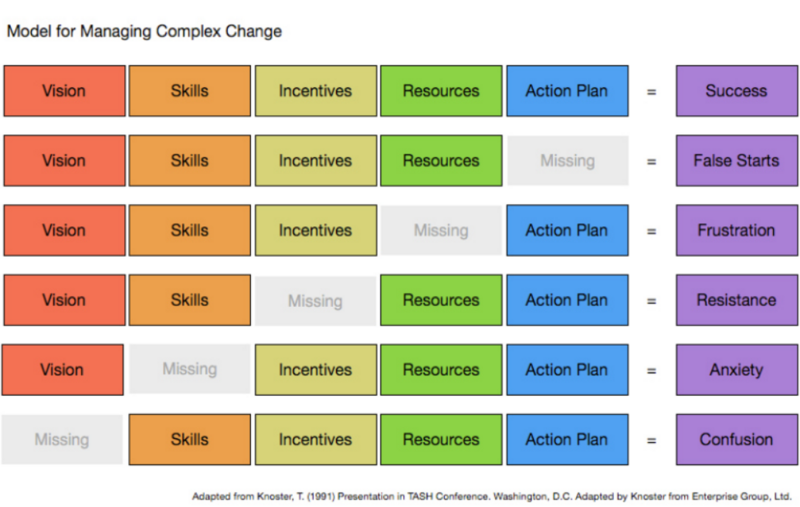The image size is (800, 507).
Task: Select the Incentives box in the Anxiety row
Action: pos(316,370)
